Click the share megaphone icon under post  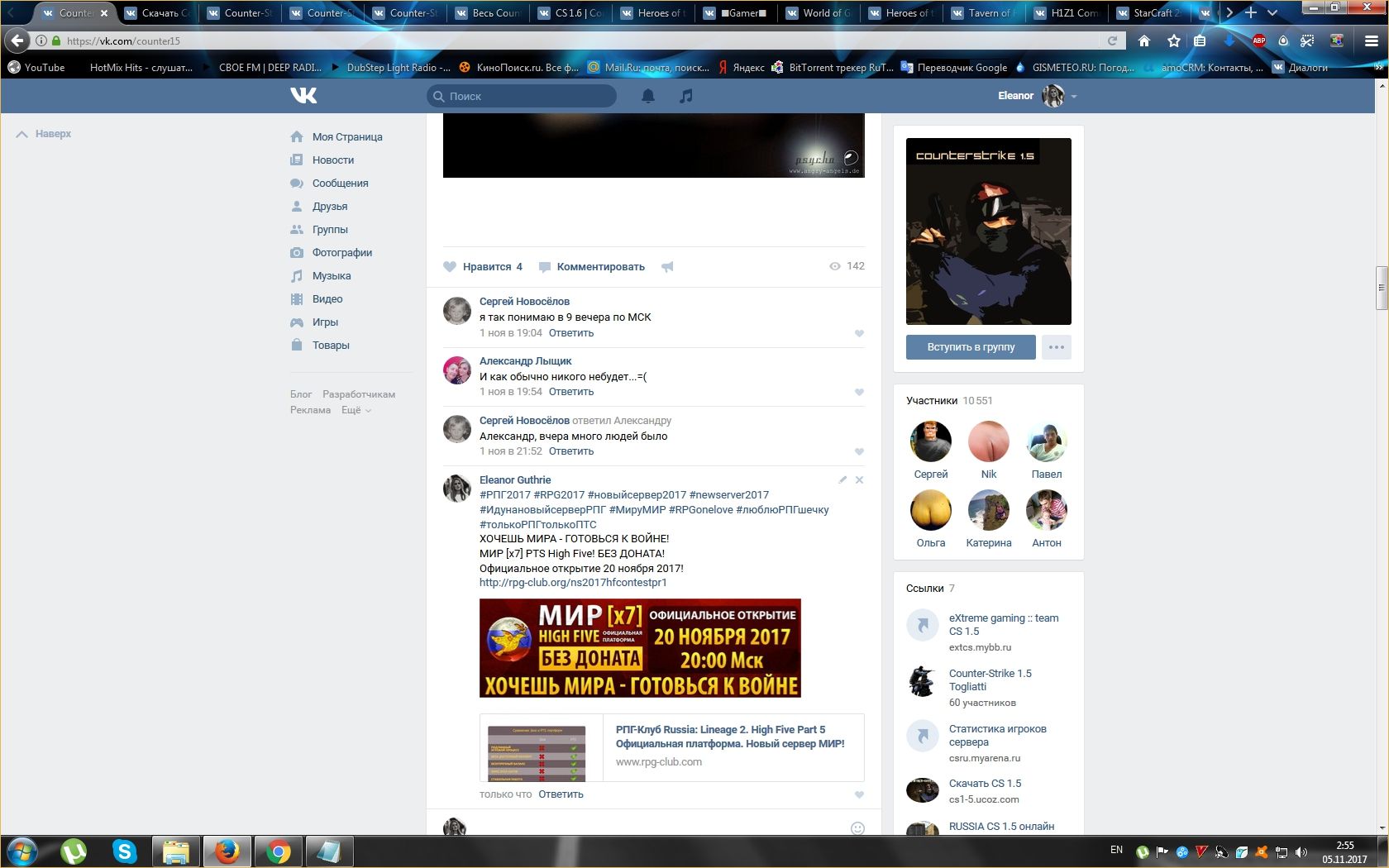pos(667,267)
